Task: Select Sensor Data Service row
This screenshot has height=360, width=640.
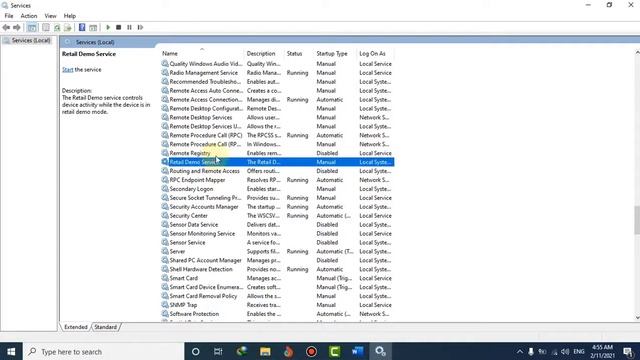Action: pos(278,225)
